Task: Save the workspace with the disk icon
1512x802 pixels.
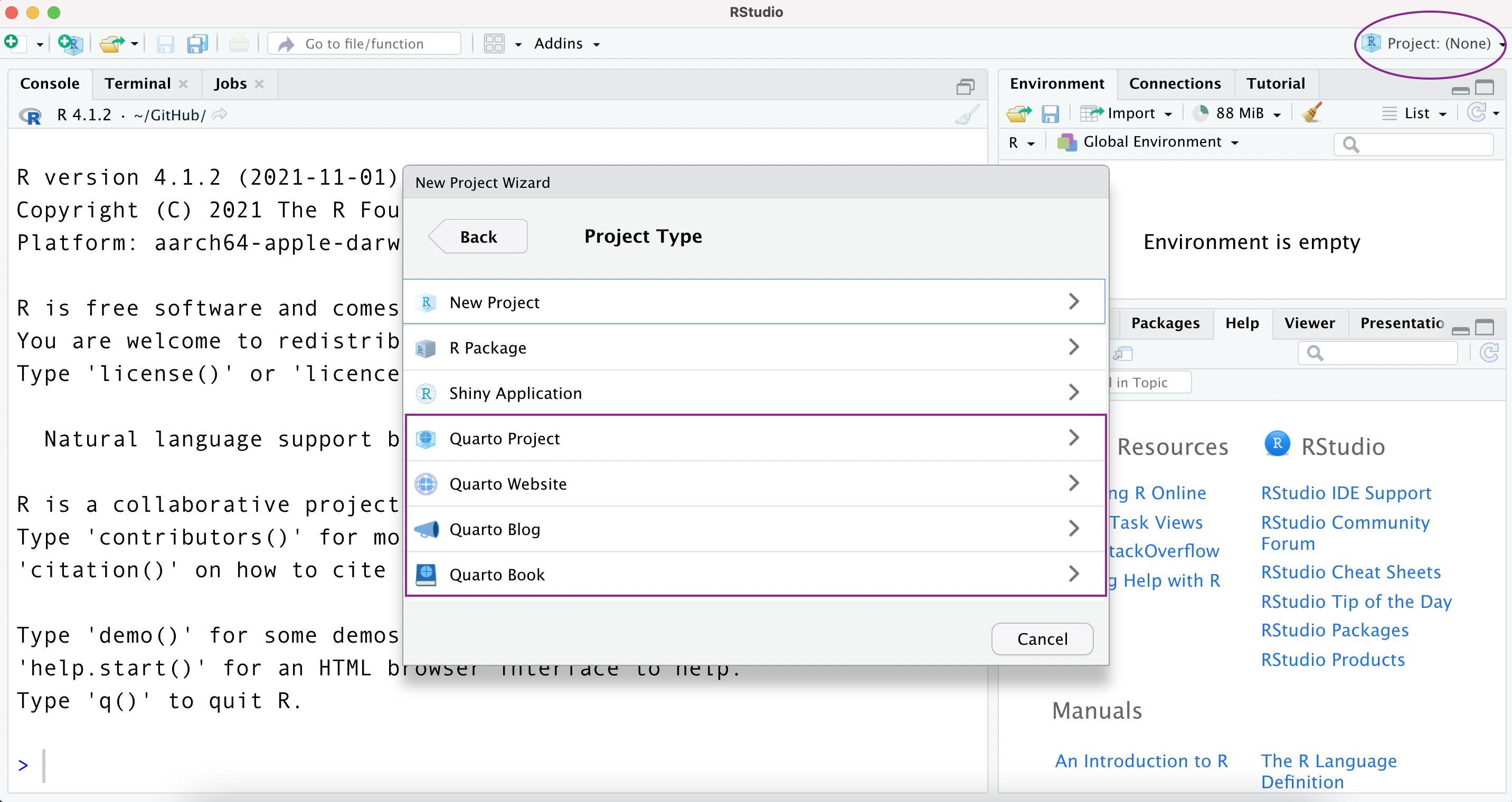Action: [x=1051, y=113]
